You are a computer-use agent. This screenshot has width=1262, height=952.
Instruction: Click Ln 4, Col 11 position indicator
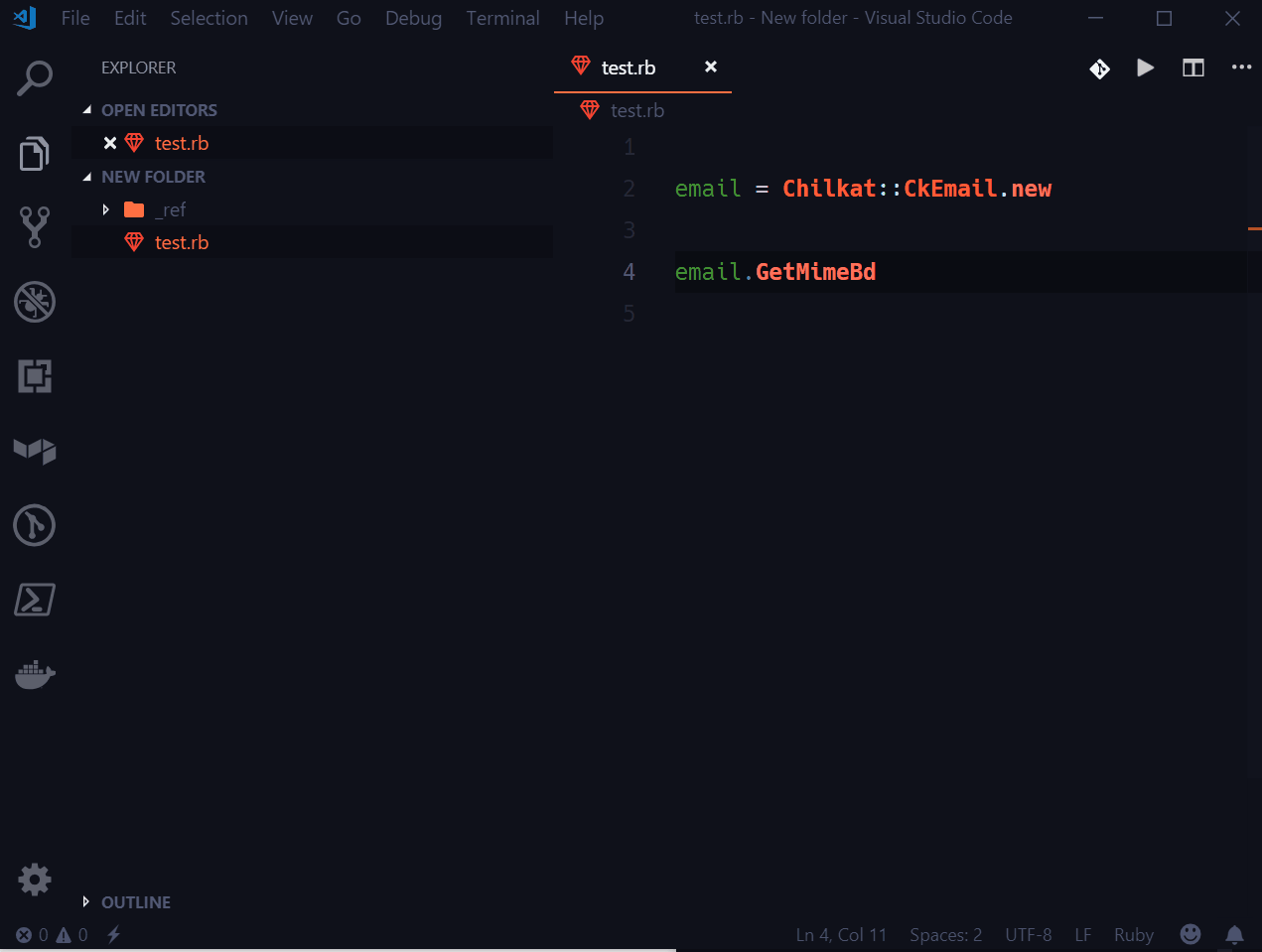841,935
